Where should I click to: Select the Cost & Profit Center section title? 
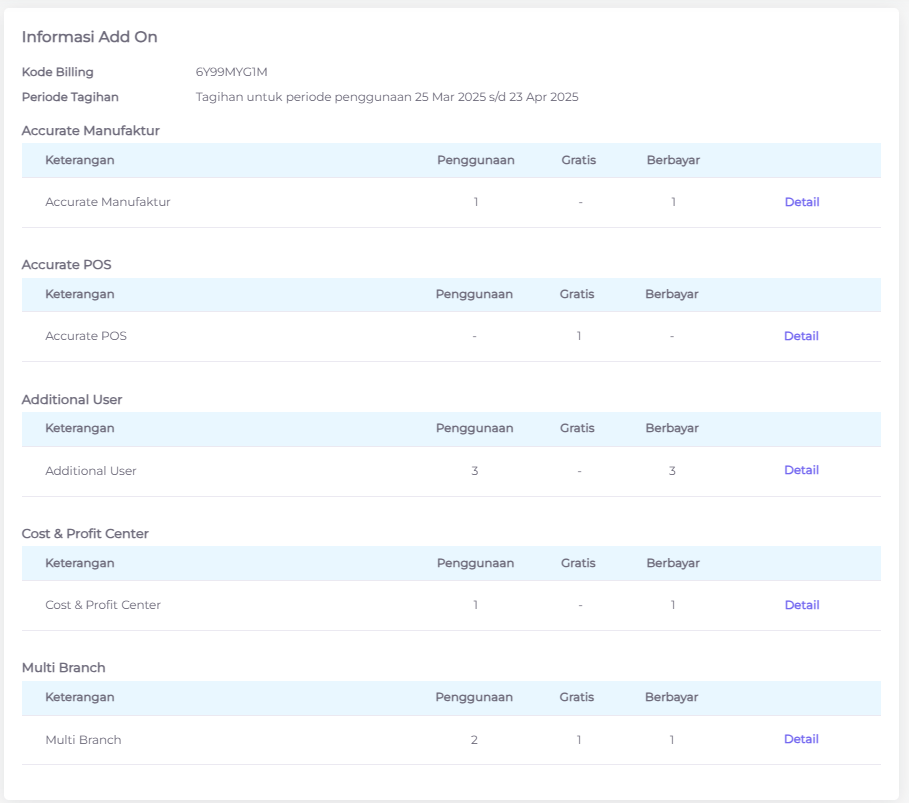pos(85,534)
